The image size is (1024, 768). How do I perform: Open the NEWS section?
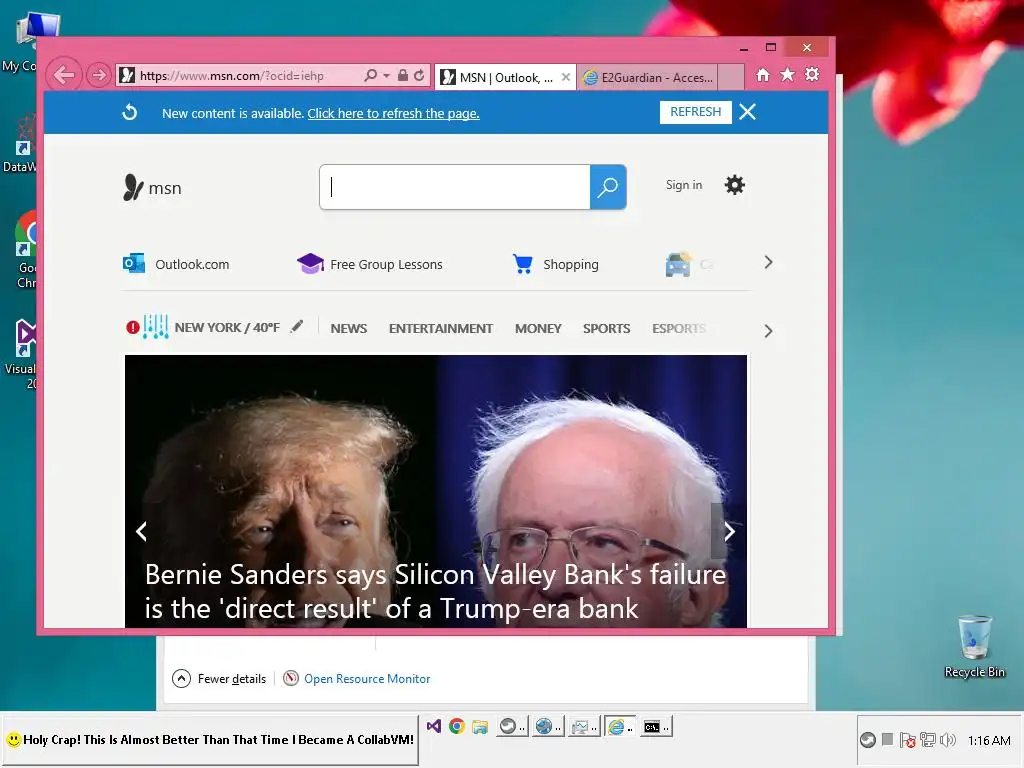[349, 328]
